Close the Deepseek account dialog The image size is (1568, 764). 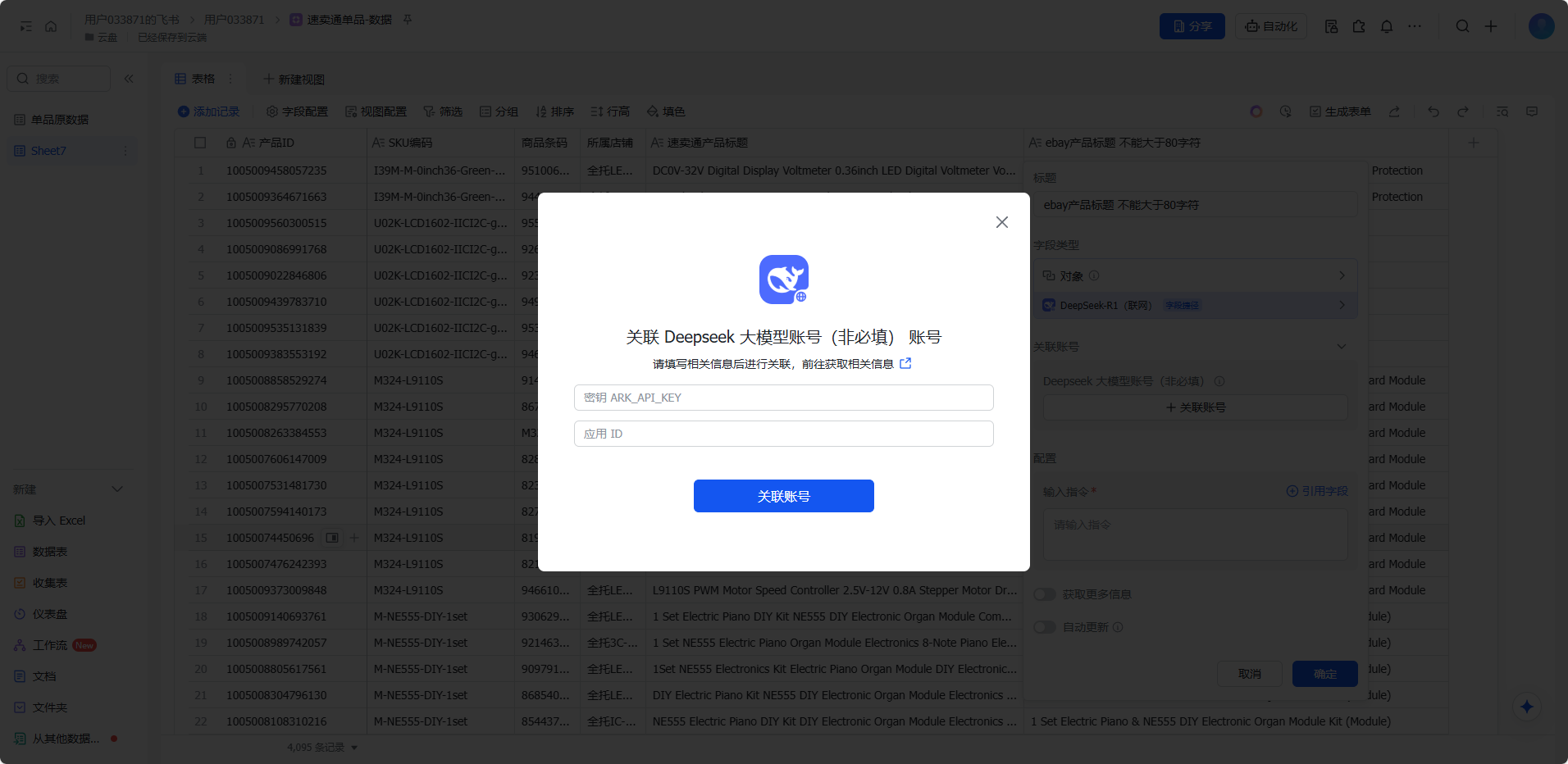click(x=1001, y=222)
